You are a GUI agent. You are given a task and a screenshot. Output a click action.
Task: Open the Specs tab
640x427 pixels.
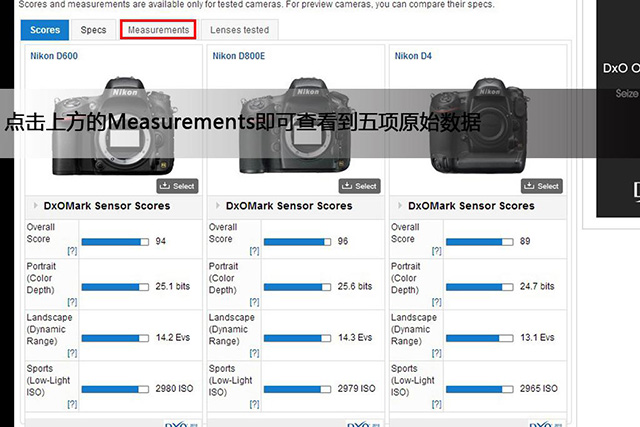(x=93, y=30)
